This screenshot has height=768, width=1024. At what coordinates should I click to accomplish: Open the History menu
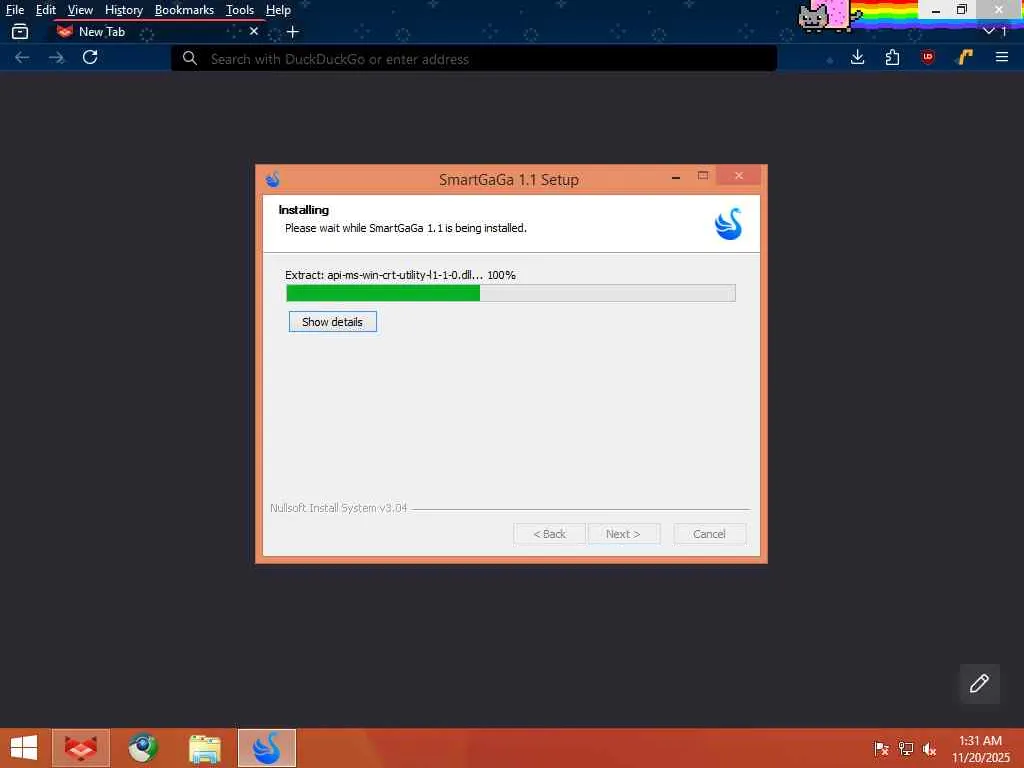(123, 10)
